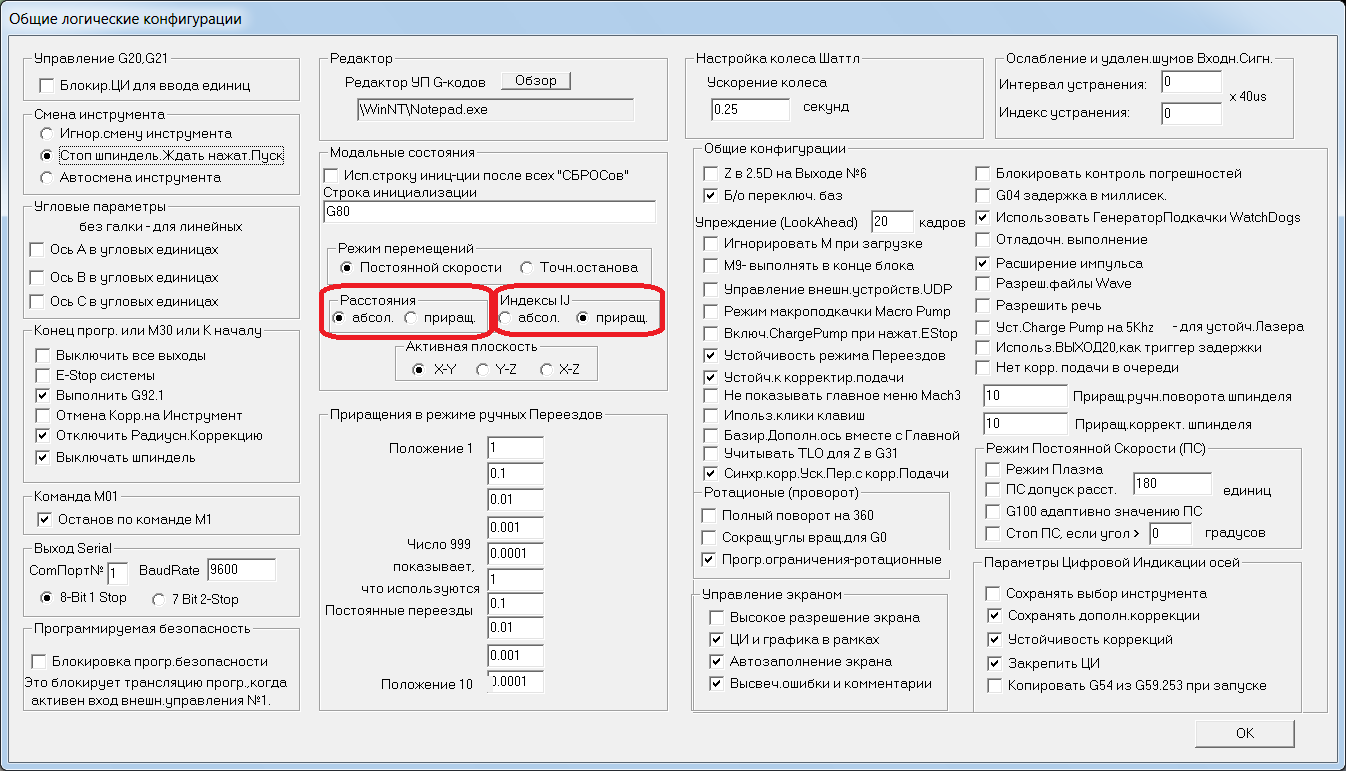Viewport: 1346px width, 771px height.
Task: Check M9- выполнять в конце блока
Action: tap(711, 266)
